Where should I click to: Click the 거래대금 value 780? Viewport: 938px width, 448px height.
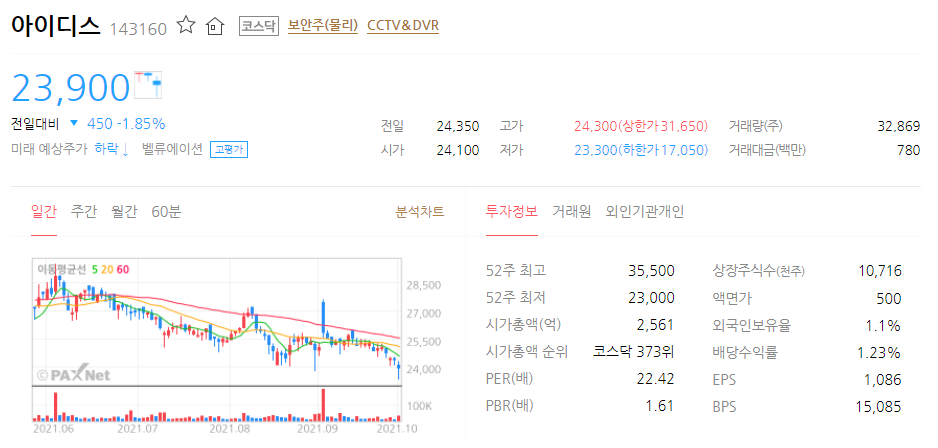coord(909,150)
